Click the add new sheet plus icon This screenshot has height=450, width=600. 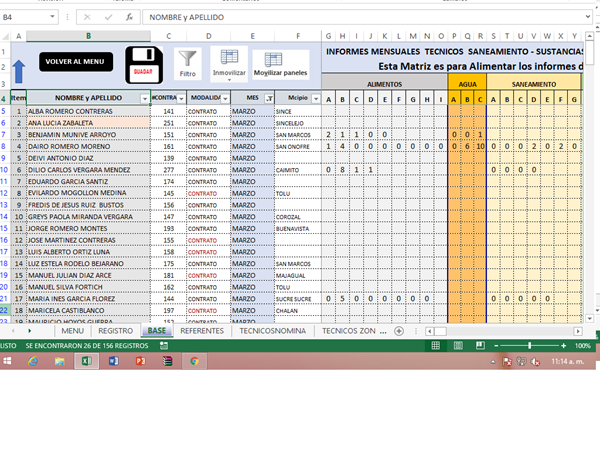coord(398,330)
